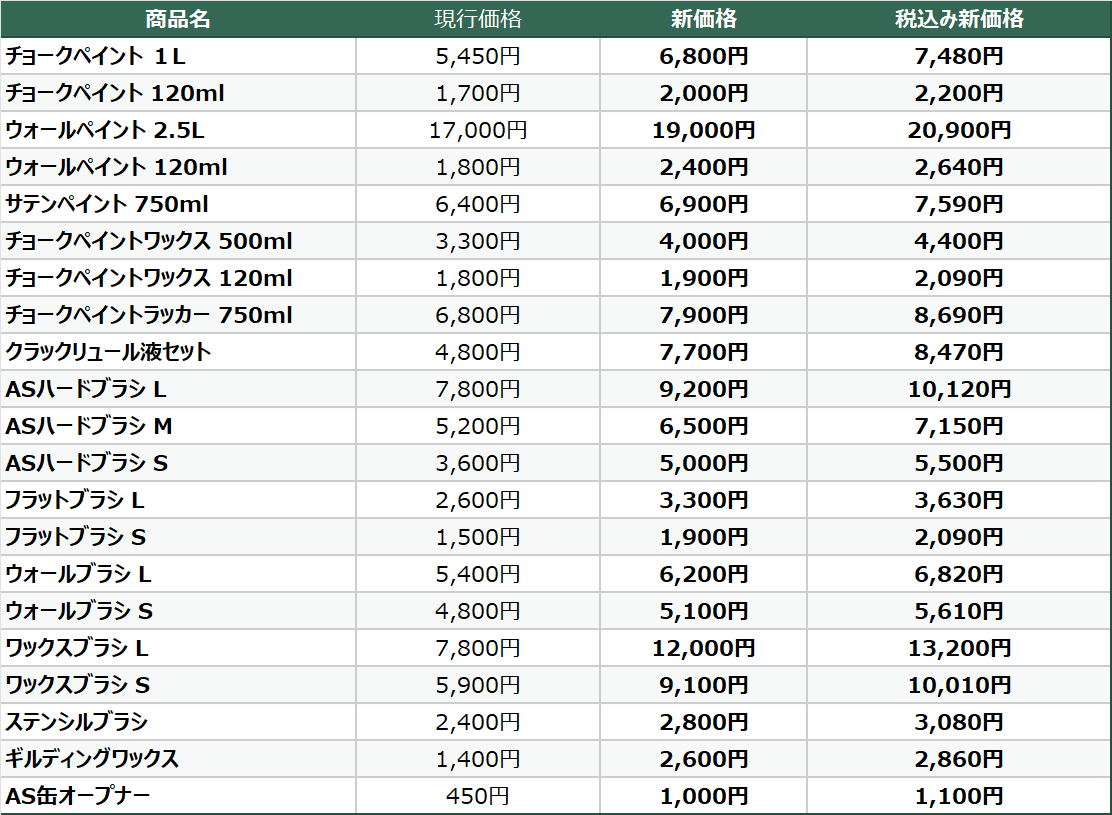The height and width of the screenshot is (815, 1112).
Task: Select the 450円 current price for AS缶オープナー
Action: (x=478, y=796)
